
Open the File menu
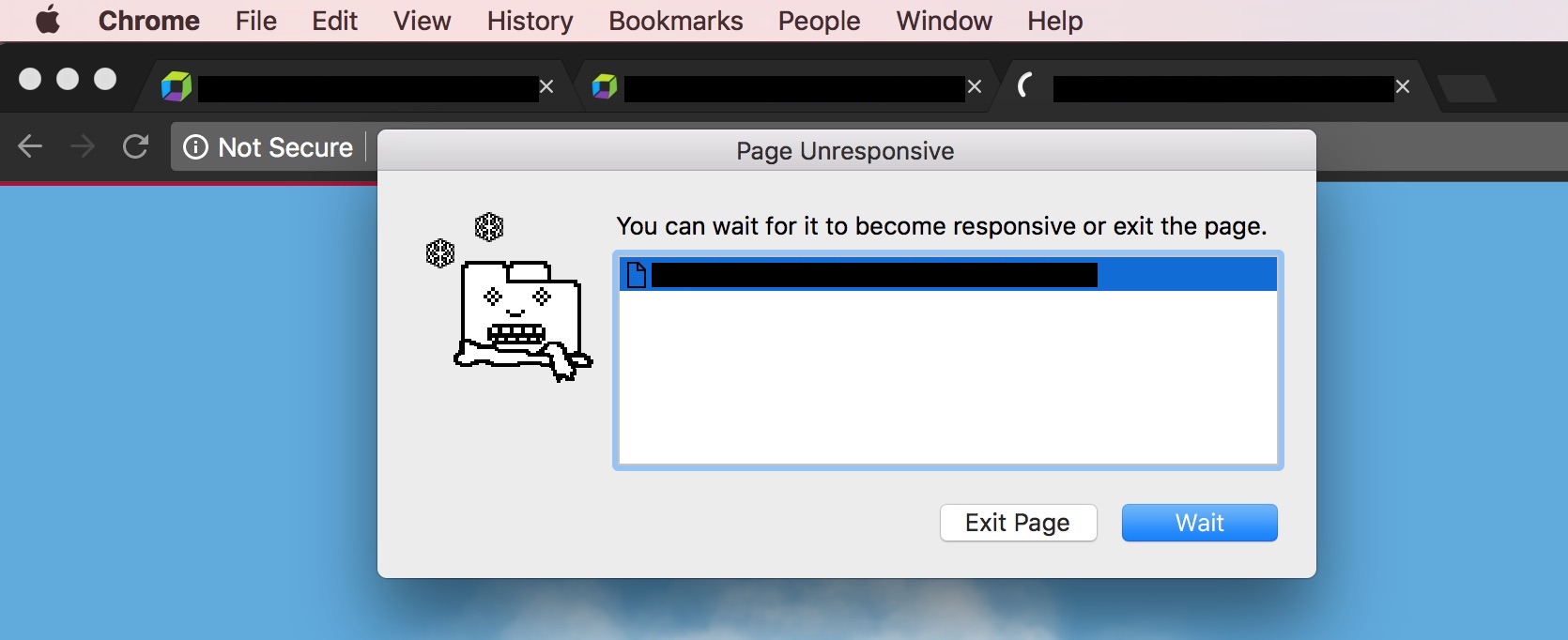pos(256,21)
